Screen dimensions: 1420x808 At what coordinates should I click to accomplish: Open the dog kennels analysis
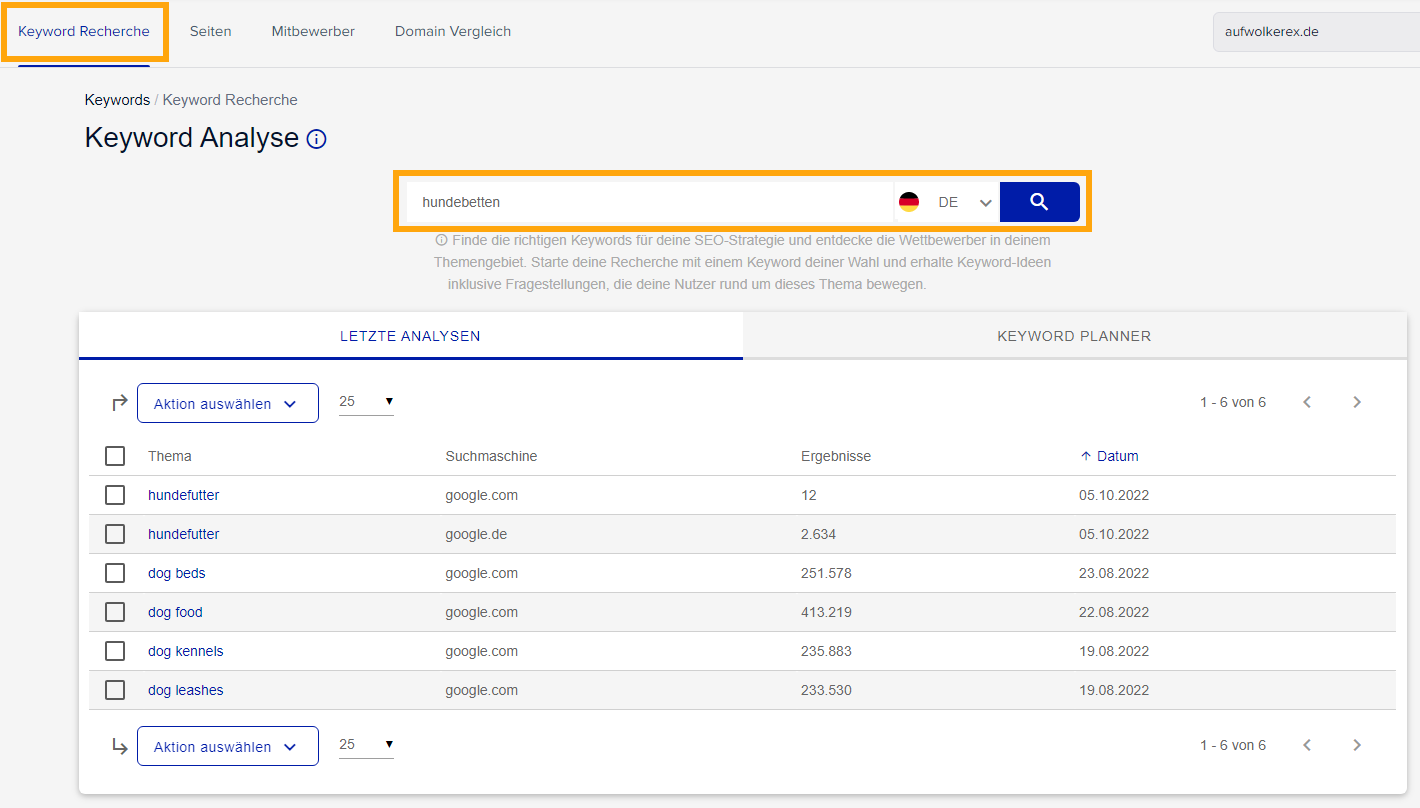(x=186, y=651)
